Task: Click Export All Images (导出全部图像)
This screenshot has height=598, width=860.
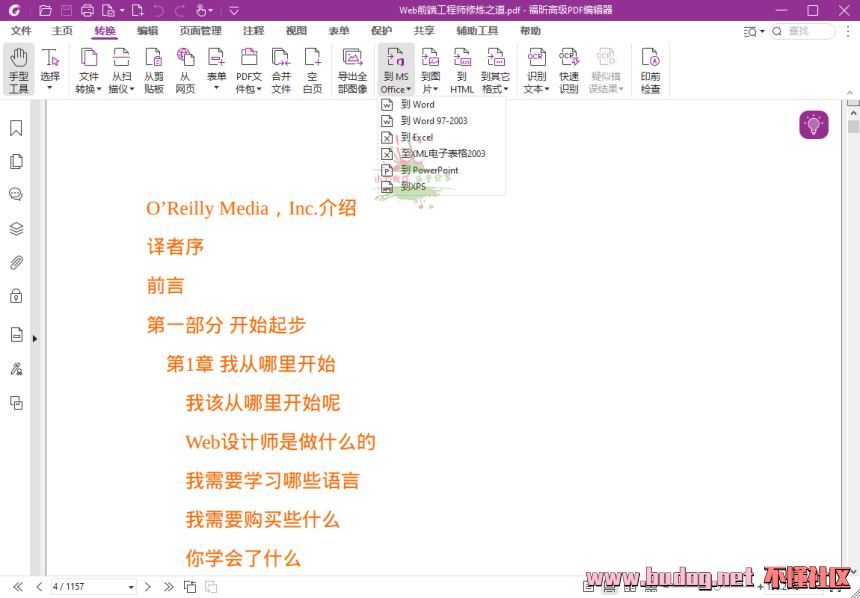Action: [x=352, y=70]
